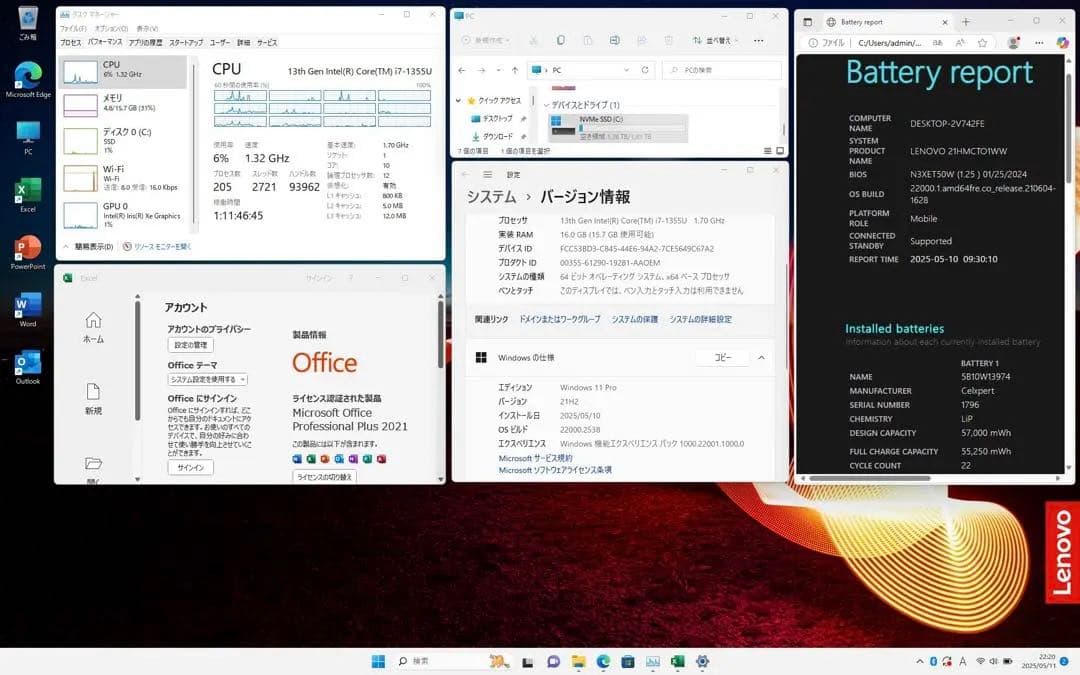The height and width of the screenshot is (675, 1080).
Task: Click the Rename icon in File Explorer toolbar
Action: (x=614, y=39)
